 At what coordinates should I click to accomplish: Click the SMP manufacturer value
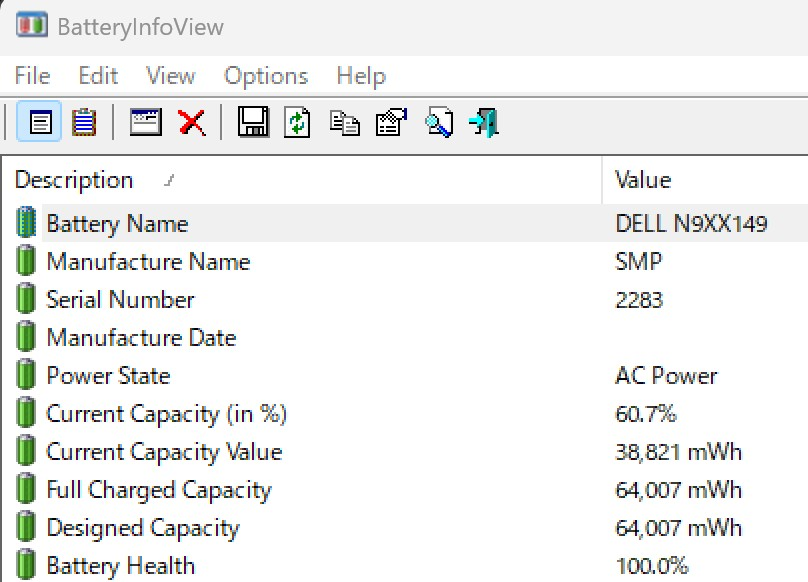coord(638,261)
